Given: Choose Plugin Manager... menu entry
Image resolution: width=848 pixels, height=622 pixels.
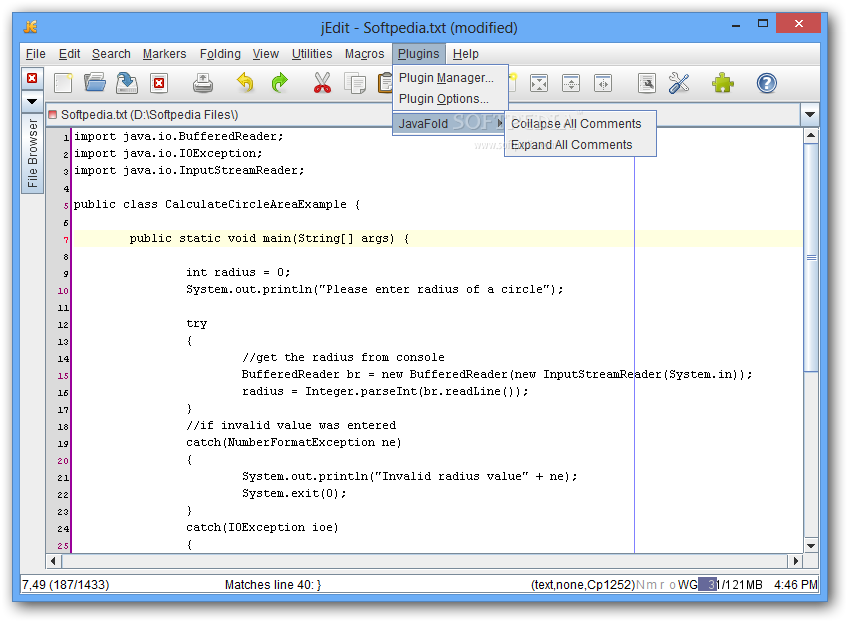Looking at the screenshot, I should pyautogui.click(x=450, y=78).
